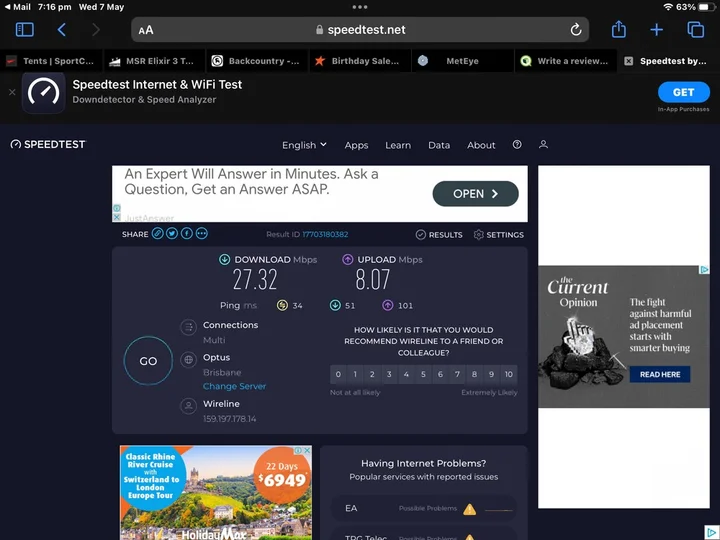Switch to the MetEye tab
The image size is (720, 540).
click(461, 61)
